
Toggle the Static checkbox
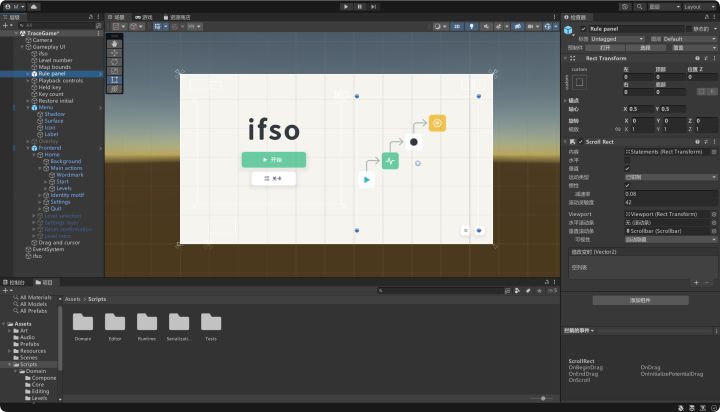(689, 29)
